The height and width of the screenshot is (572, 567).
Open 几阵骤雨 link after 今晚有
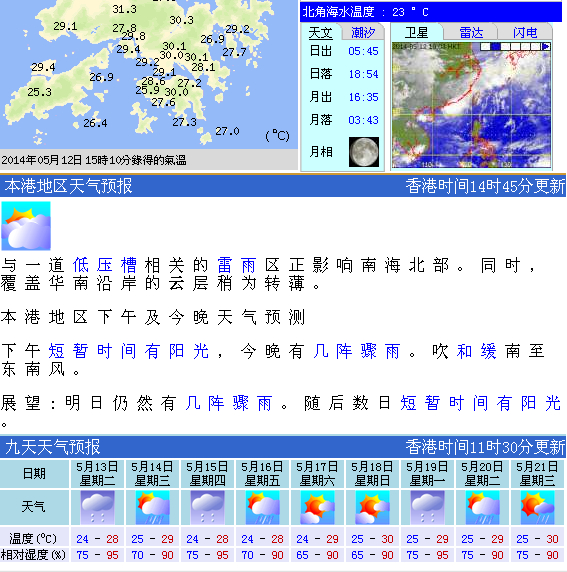coord(357,352)
